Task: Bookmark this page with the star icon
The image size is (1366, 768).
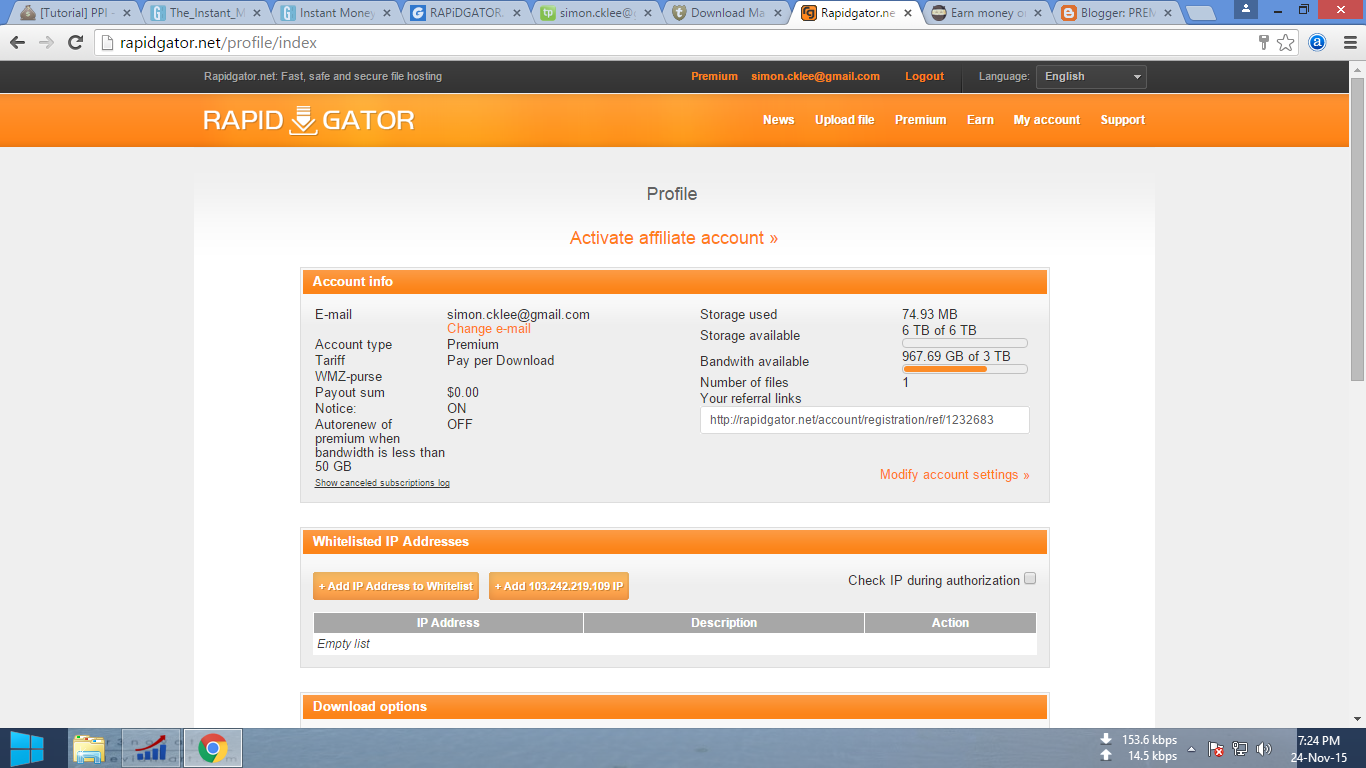Action: pyautogui.click(x=1286, y=43)
